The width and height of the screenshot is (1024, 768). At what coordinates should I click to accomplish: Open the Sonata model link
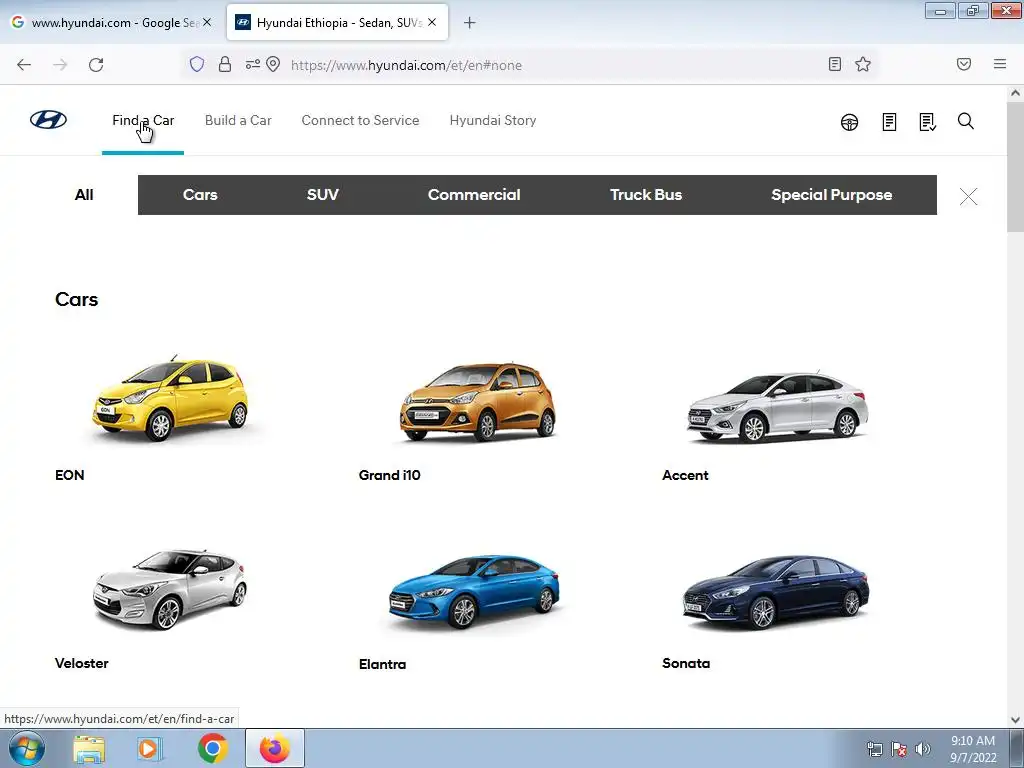pos(686,664)
